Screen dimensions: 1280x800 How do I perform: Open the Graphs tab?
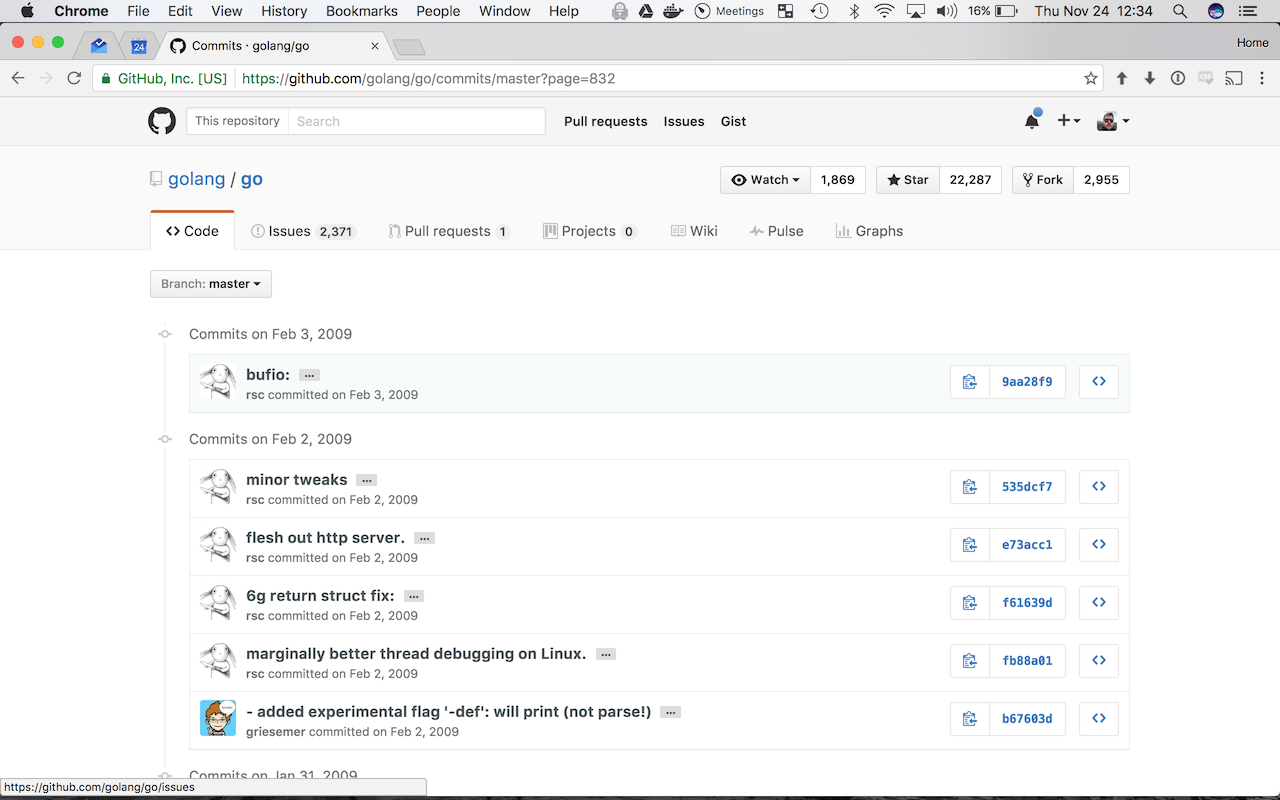[869, 231]
